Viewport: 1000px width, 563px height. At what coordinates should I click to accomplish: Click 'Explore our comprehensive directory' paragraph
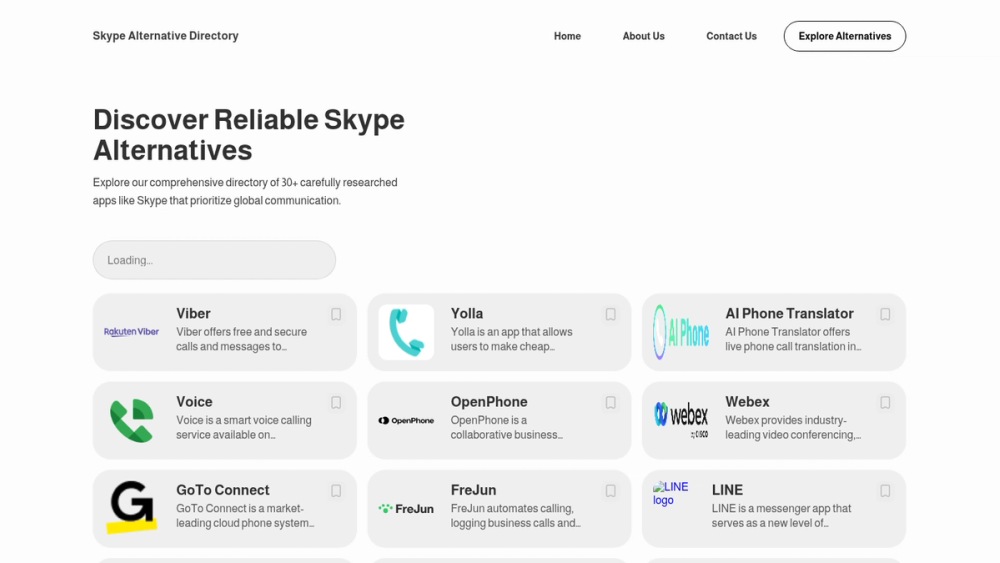click(x=246, y=191)
